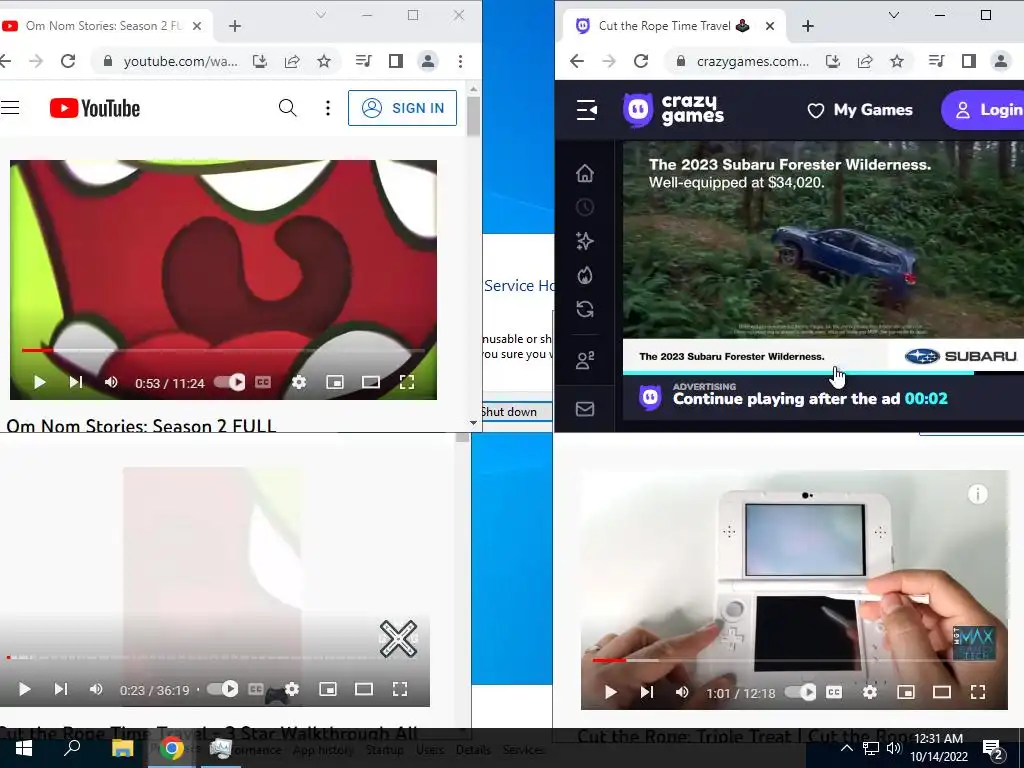1024x768 pixels.
Task: Open media control icon in YouTube window toolbar
Action: click(x=363, y=61)
